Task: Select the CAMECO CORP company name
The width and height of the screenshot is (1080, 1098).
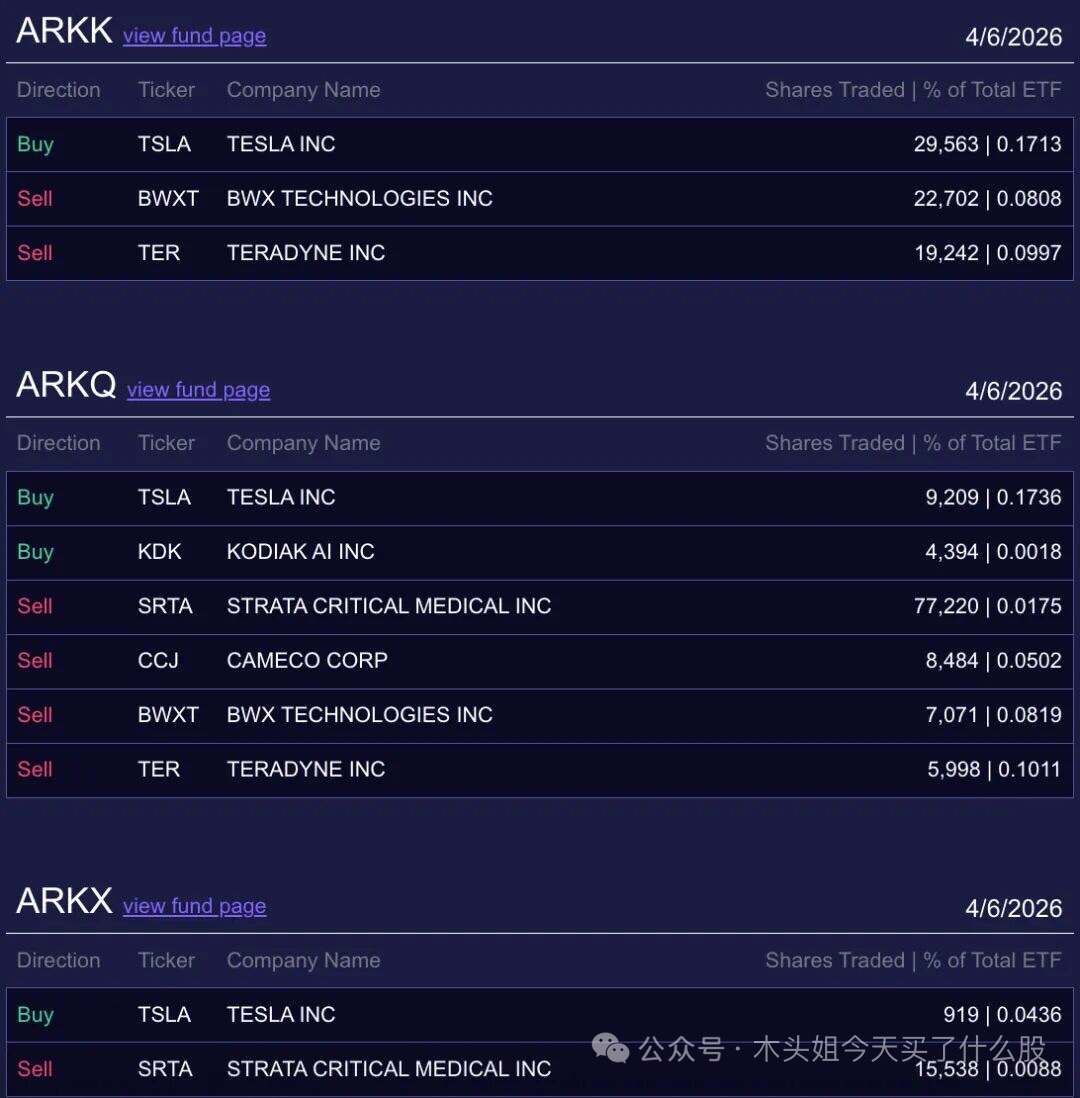Action: pos(307,660)
